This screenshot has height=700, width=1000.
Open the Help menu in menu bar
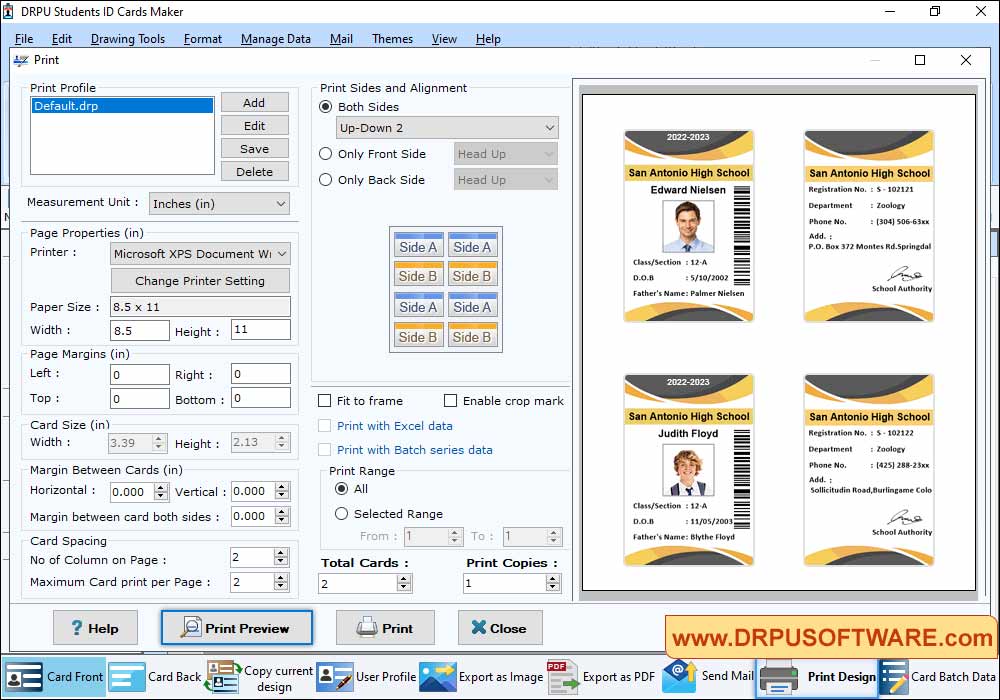488,39
